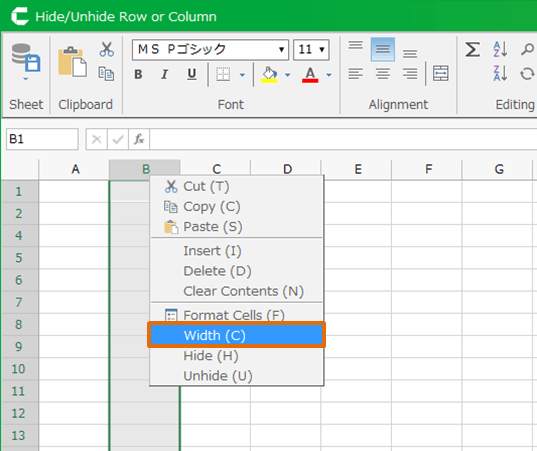The height and width of the screenshot is (451, 537).
Task: Click the Name Box showing B1
Action: click(42, 139)
